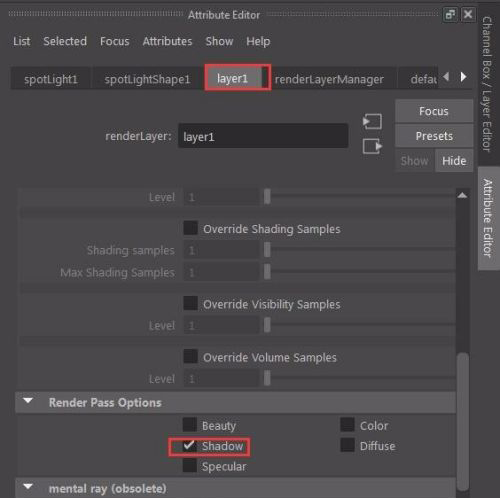Open the Show menu

[x=219, y=41]
